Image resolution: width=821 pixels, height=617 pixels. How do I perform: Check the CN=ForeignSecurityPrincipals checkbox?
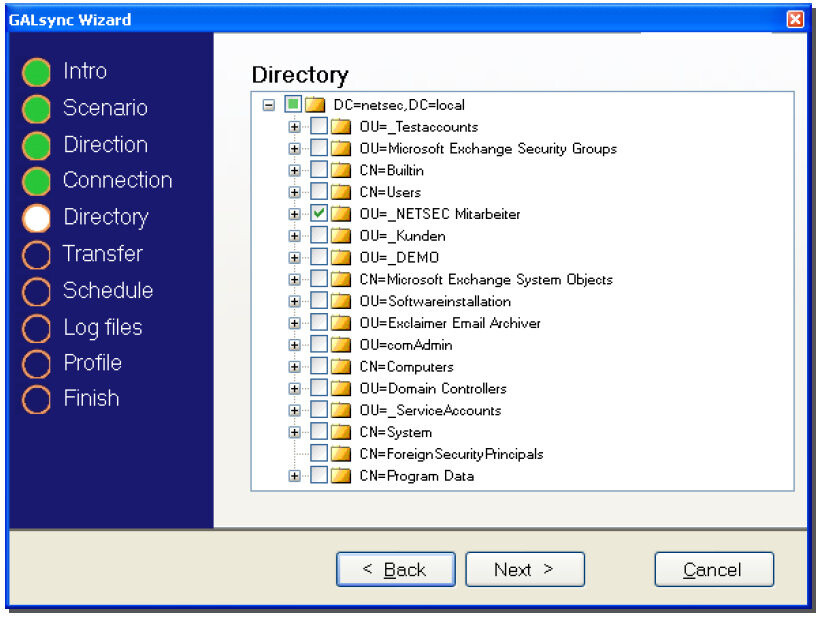[319, 453]
